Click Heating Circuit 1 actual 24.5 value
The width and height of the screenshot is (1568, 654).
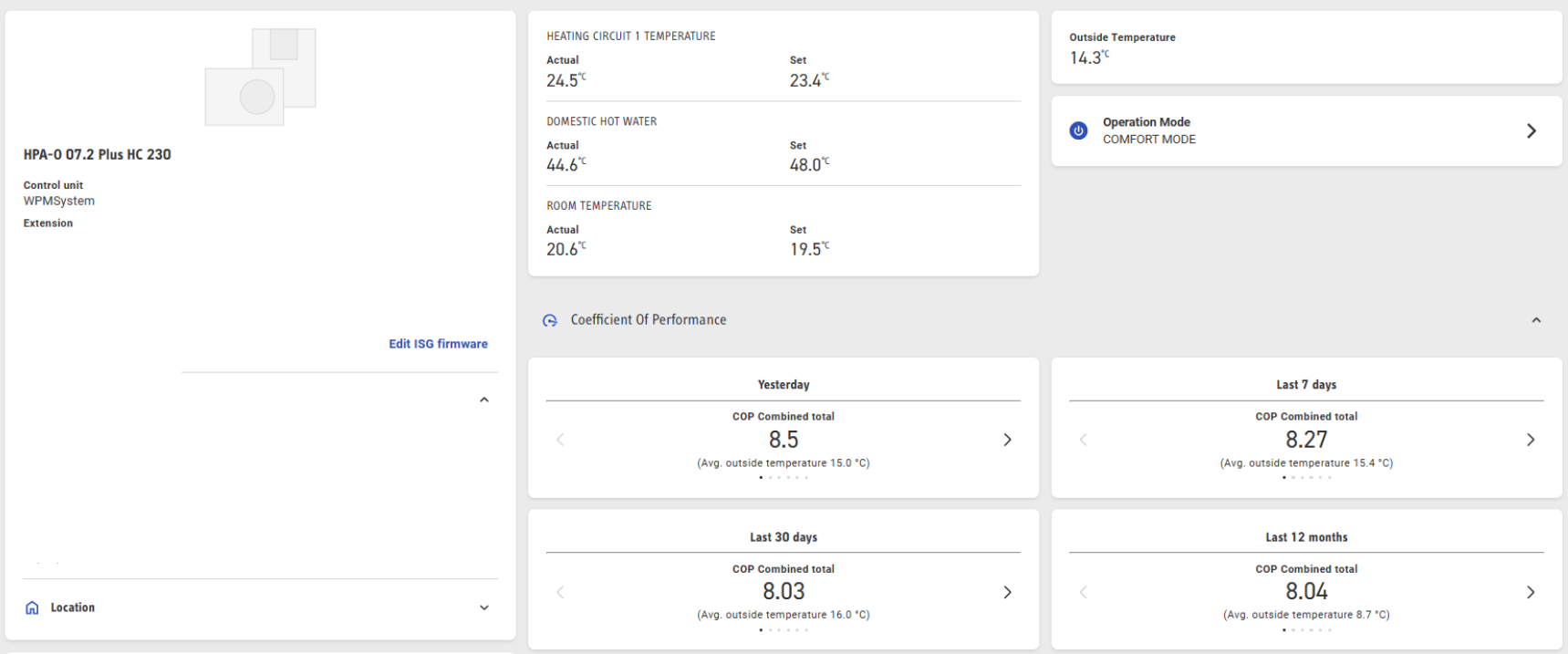coord(566,80)
